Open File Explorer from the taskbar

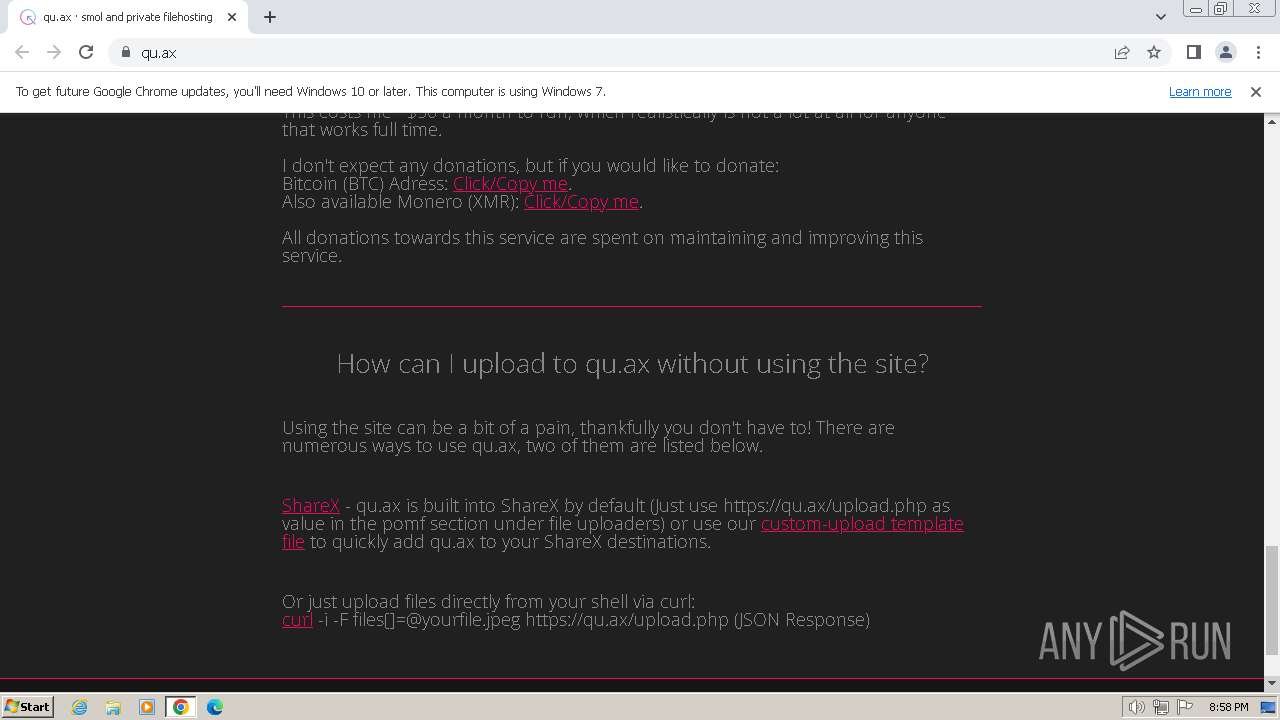coord(113,707)
